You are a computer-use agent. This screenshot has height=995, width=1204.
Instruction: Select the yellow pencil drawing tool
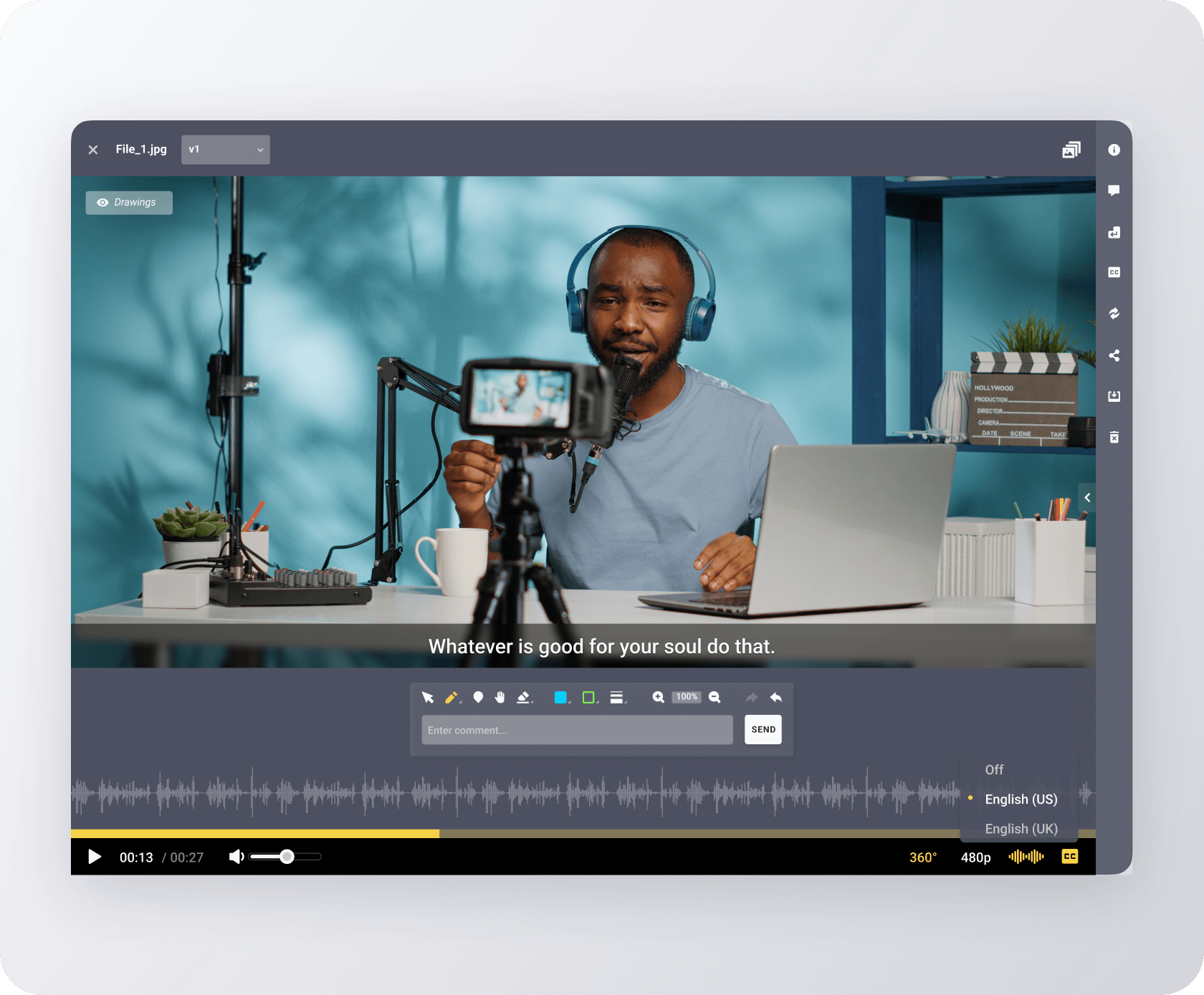[451, 697]
